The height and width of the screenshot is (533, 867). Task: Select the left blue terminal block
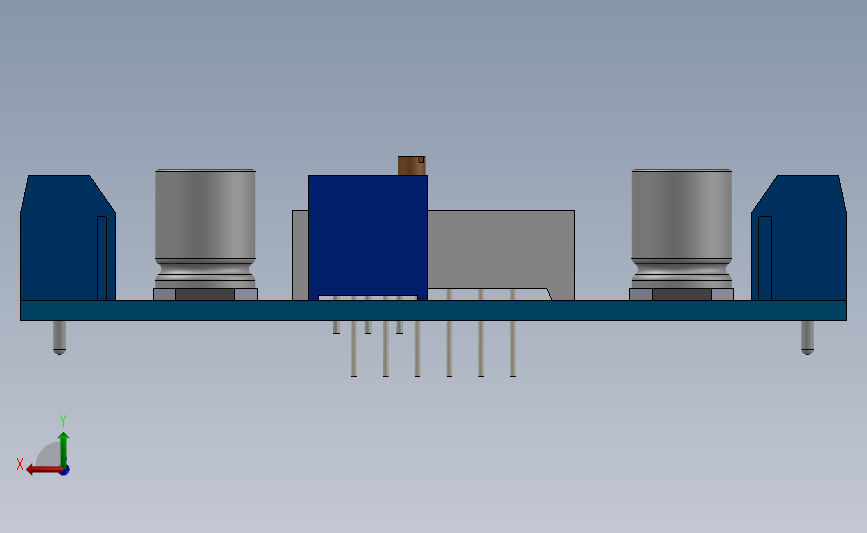tap(67, 238)
